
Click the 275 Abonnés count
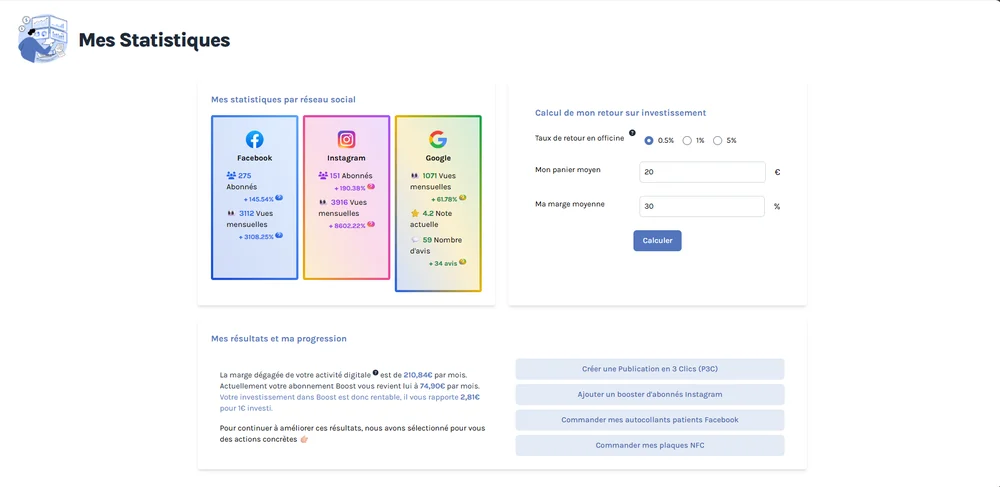click(x=245, y=175)
